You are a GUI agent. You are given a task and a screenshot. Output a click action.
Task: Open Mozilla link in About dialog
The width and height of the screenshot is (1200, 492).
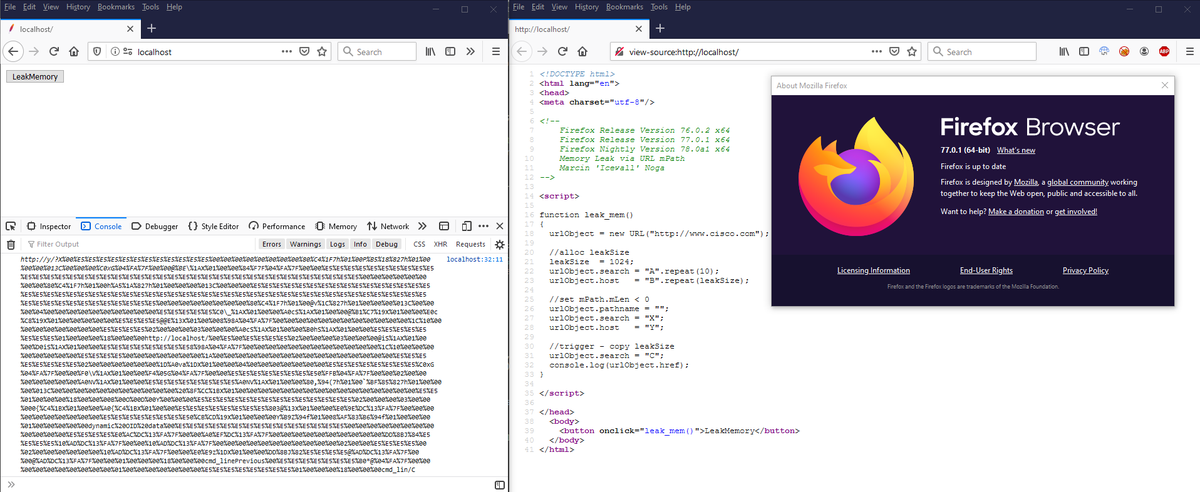(x=1024, y=182)
